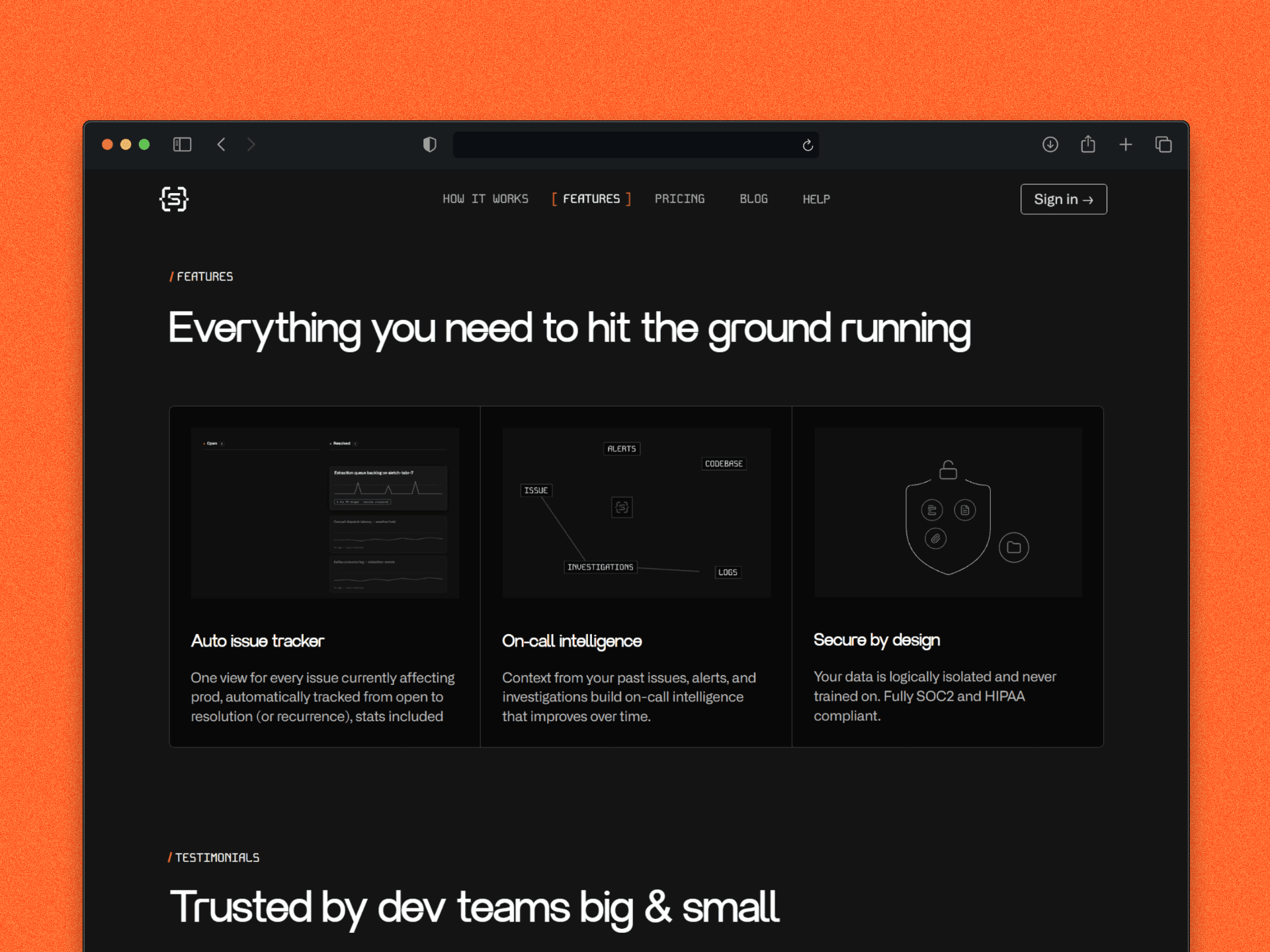Click the ISSUE node label
Screen dimensions: 1270x952
click(536, 491)
